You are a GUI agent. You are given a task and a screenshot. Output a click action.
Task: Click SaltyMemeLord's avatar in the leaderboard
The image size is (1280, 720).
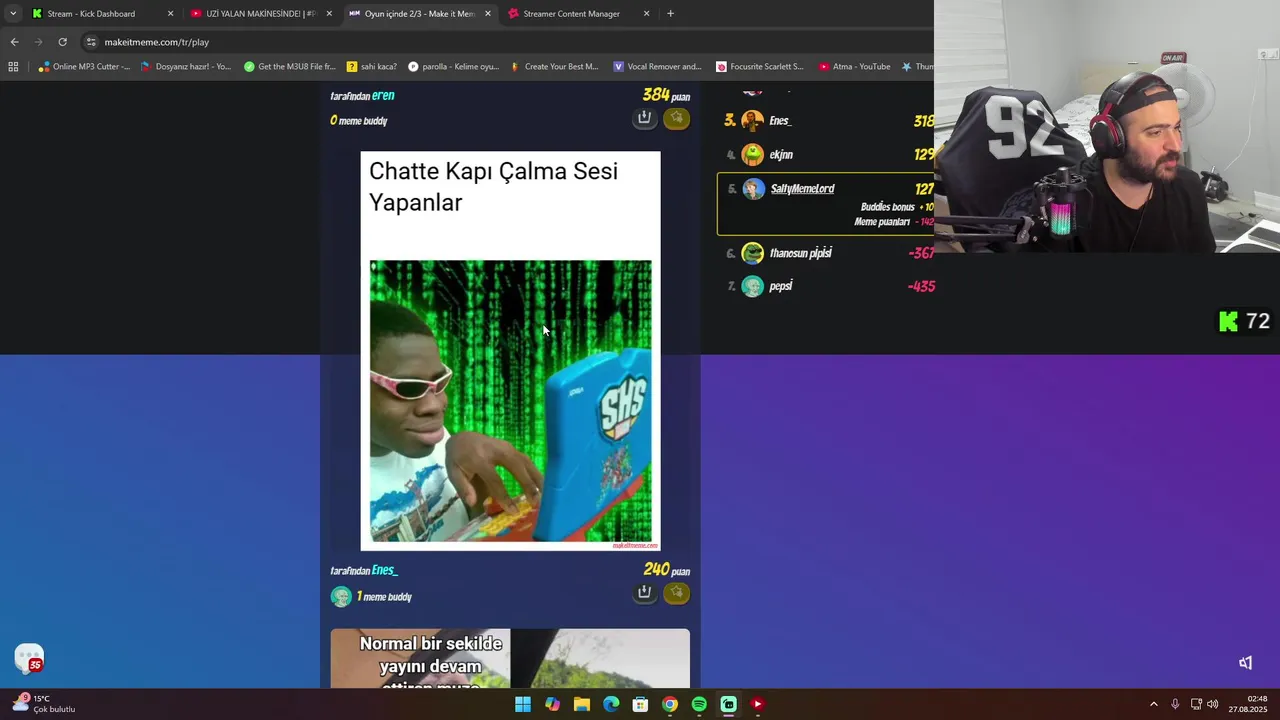click(753, 189)
